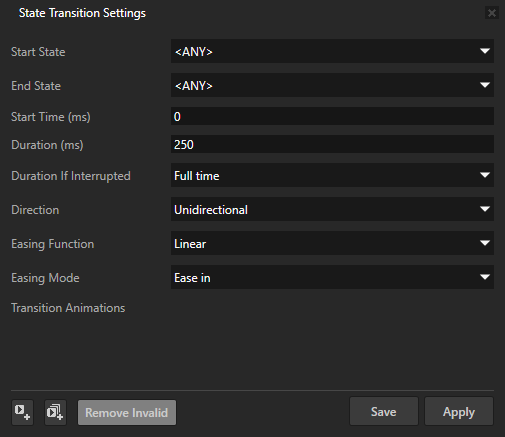The width and height of the screenshot is (505, 437).
Task: Open the Direction dropdown set to Unidirectional
Action: point(332,209)
